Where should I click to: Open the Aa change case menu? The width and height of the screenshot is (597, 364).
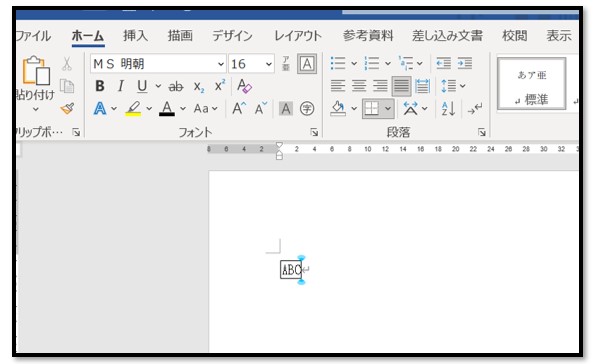pyautogui.click(x=206, y=109)
